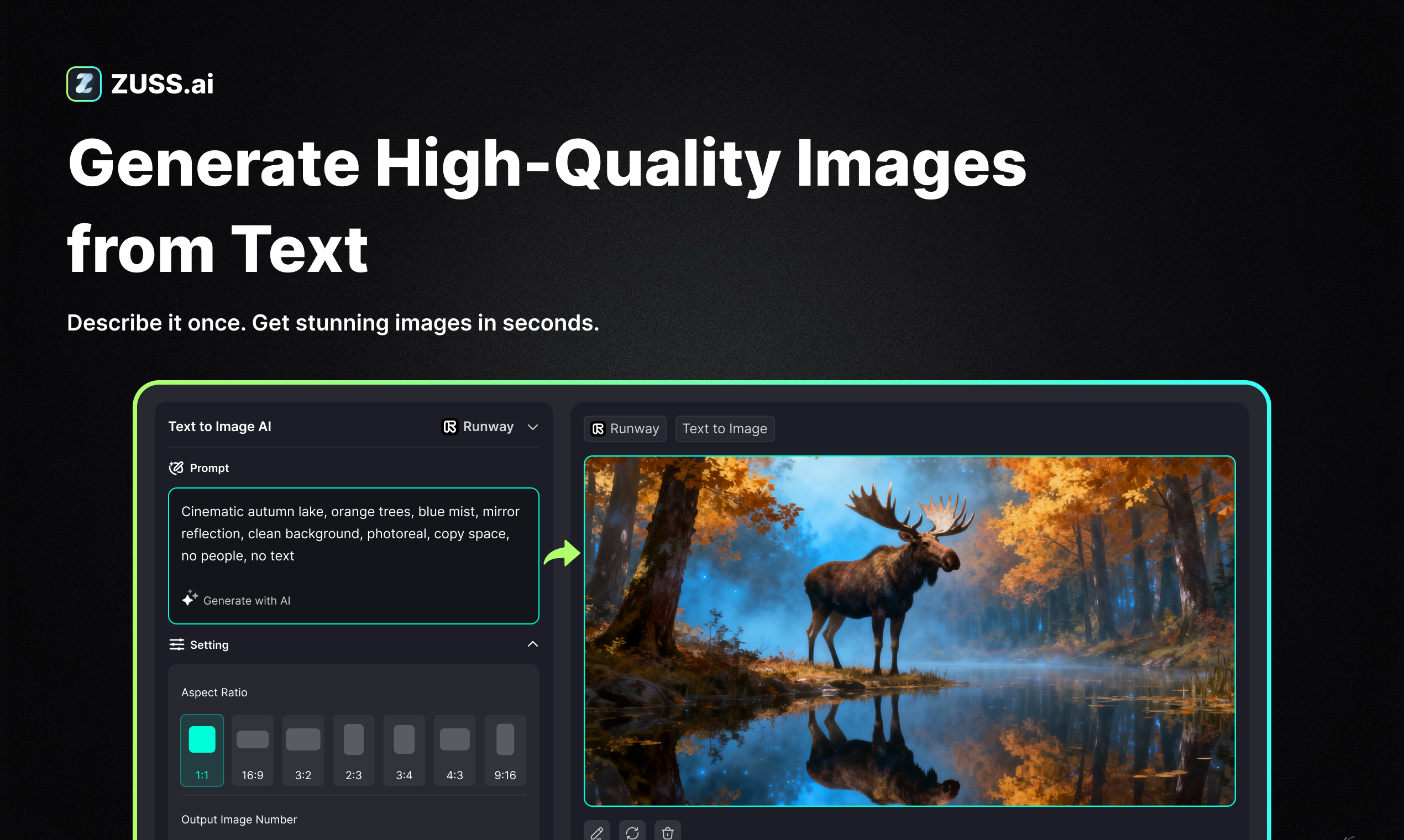Image resolution: width=1404 pixels, height=840 pixels.
Task: Click the Text to Image AI panel title
Action: pos(219,426)
